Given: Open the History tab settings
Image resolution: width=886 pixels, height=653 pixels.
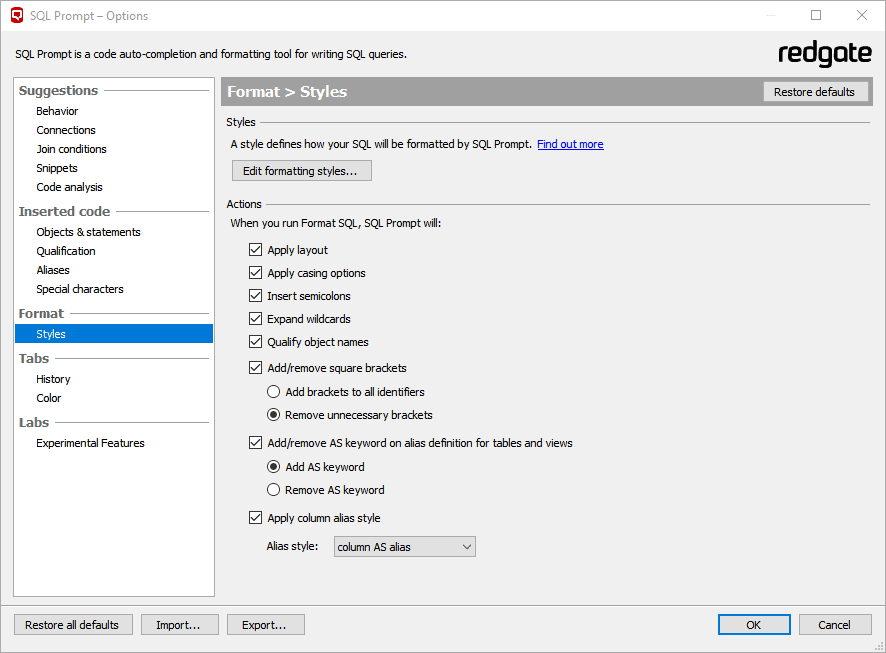Looking at the screenshot, I should 53,379.
